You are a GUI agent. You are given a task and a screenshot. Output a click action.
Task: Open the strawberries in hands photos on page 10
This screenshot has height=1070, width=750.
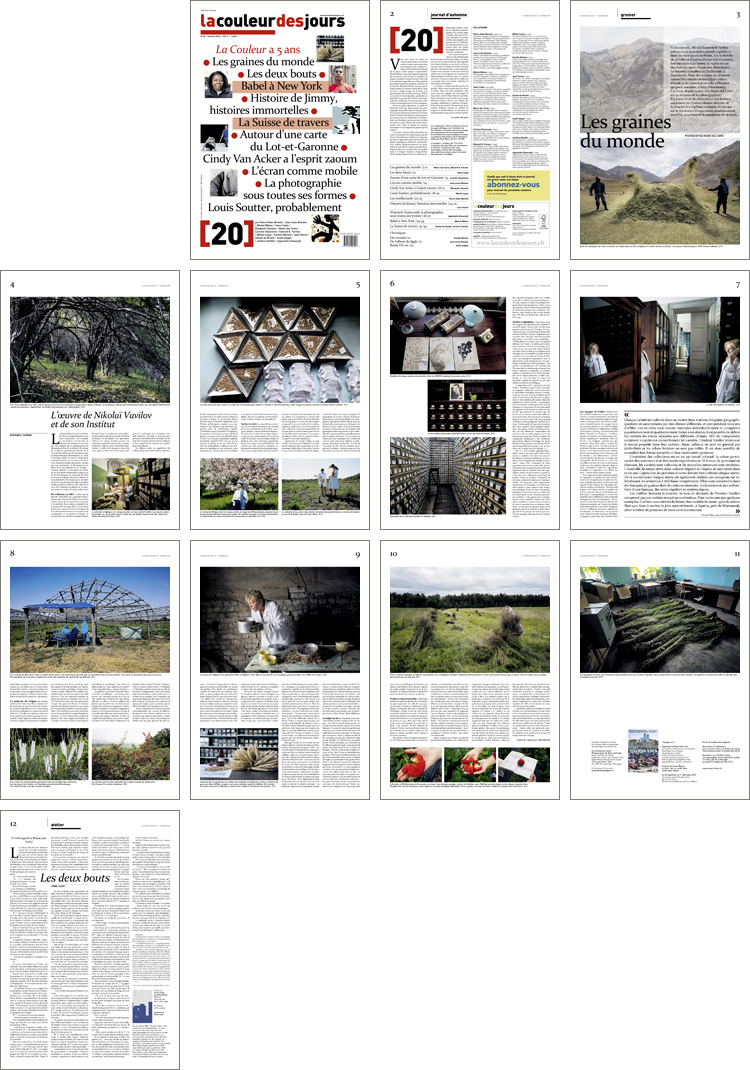(470, 764)
